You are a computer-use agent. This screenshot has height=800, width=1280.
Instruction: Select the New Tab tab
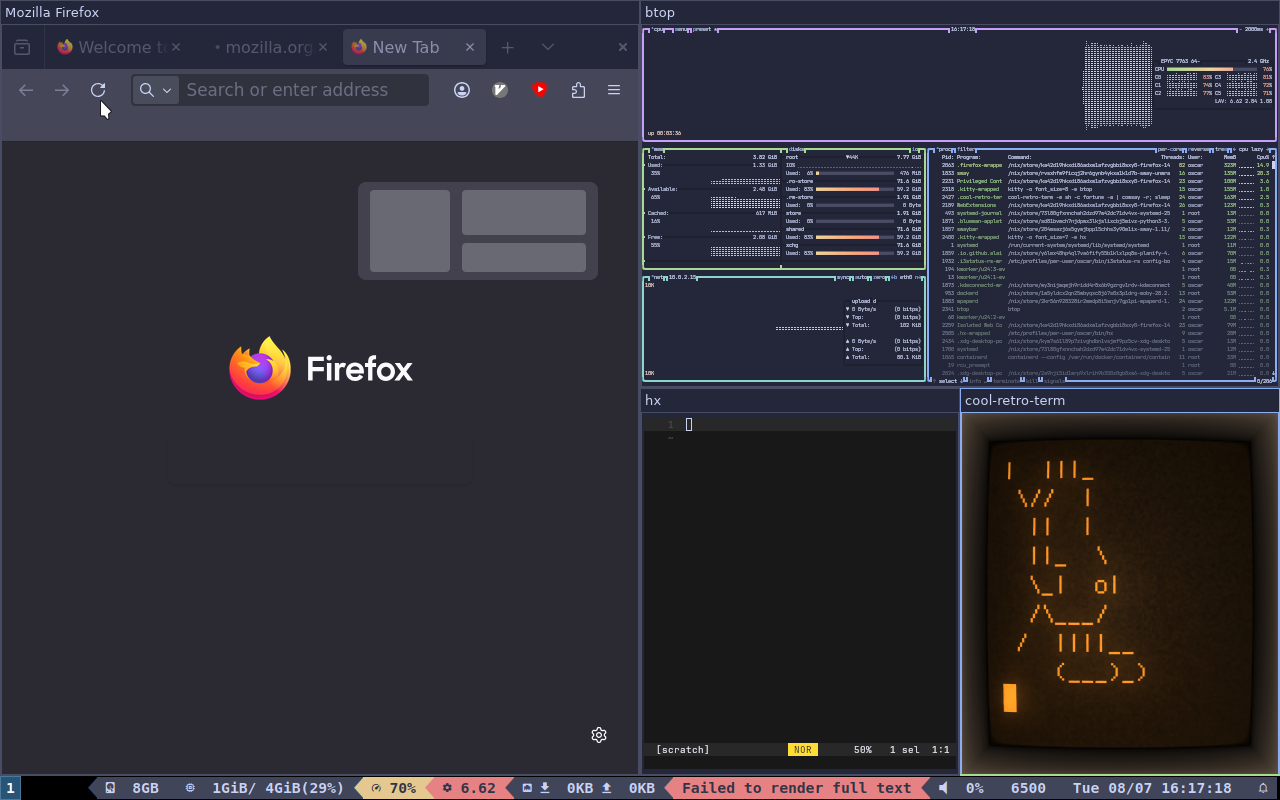point(414,47)
